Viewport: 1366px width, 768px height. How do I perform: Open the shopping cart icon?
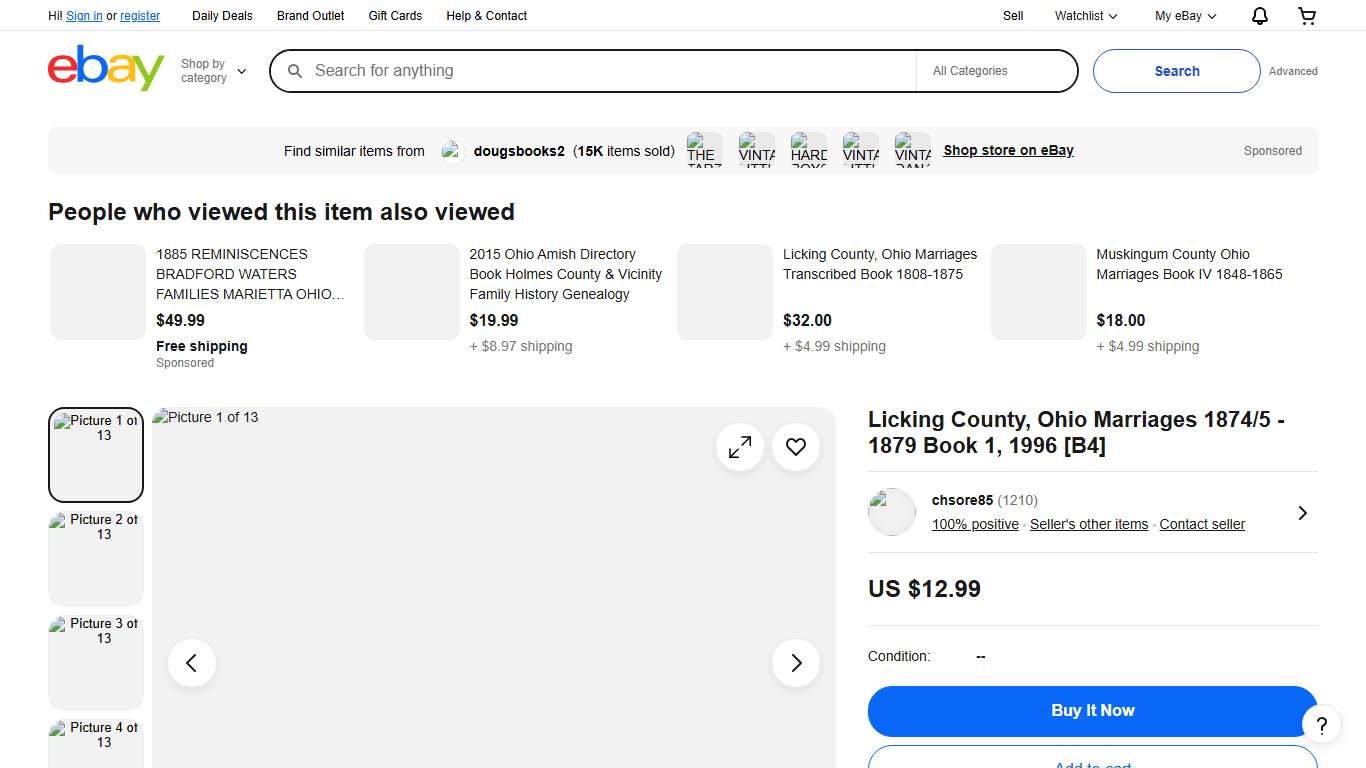tap(1306, 15)
